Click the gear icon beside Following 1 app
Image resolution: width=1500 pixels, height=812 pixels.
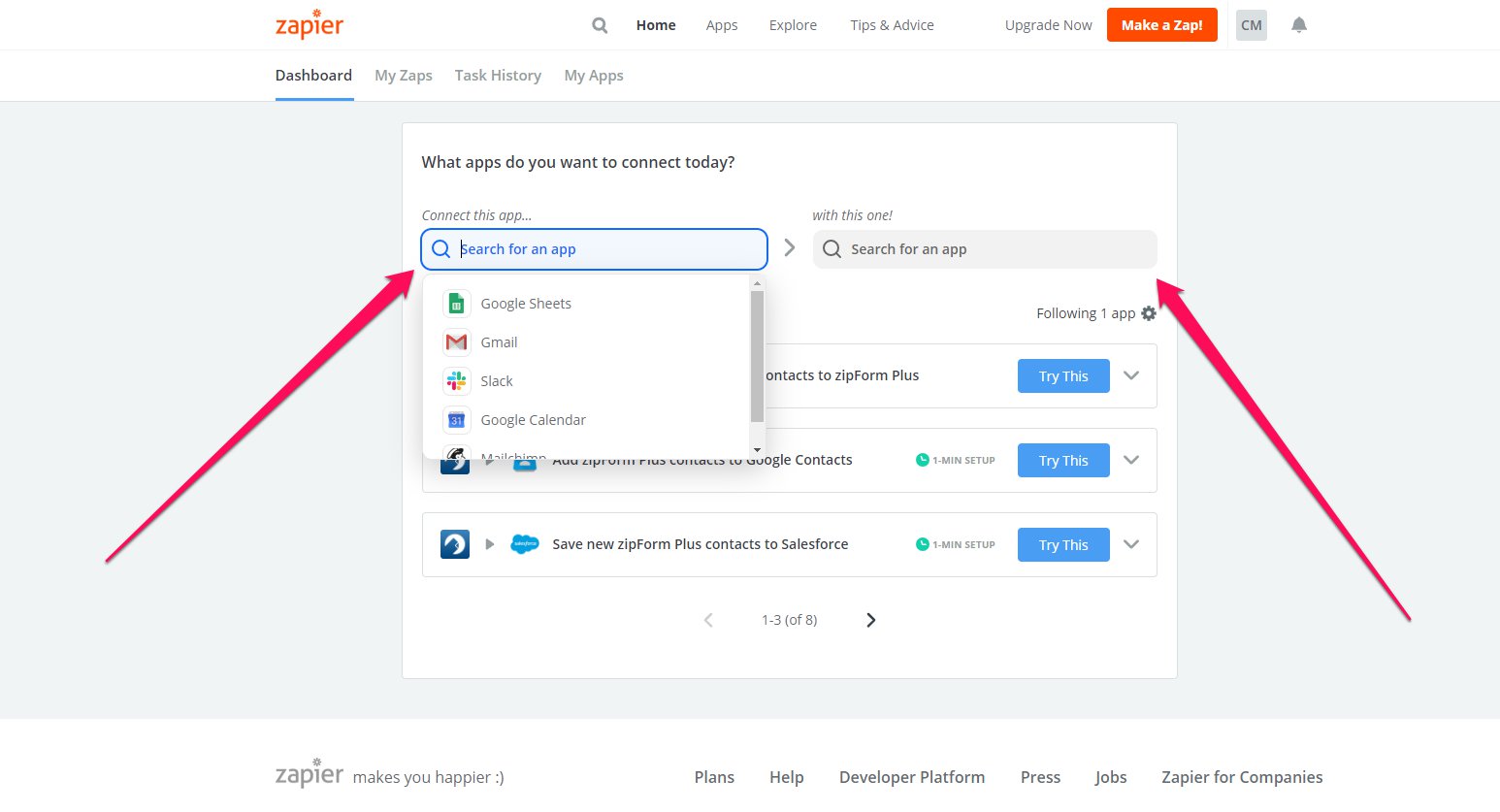pos(1149,313)
